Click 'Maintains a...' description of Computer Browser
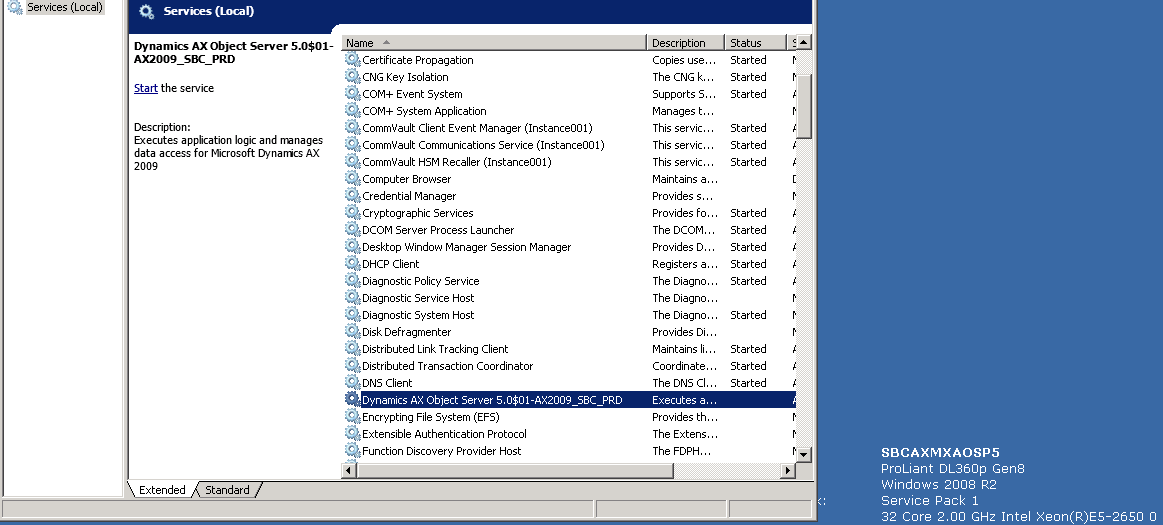1163x525 pixels. pyautogui.click(x=685, y=179)
